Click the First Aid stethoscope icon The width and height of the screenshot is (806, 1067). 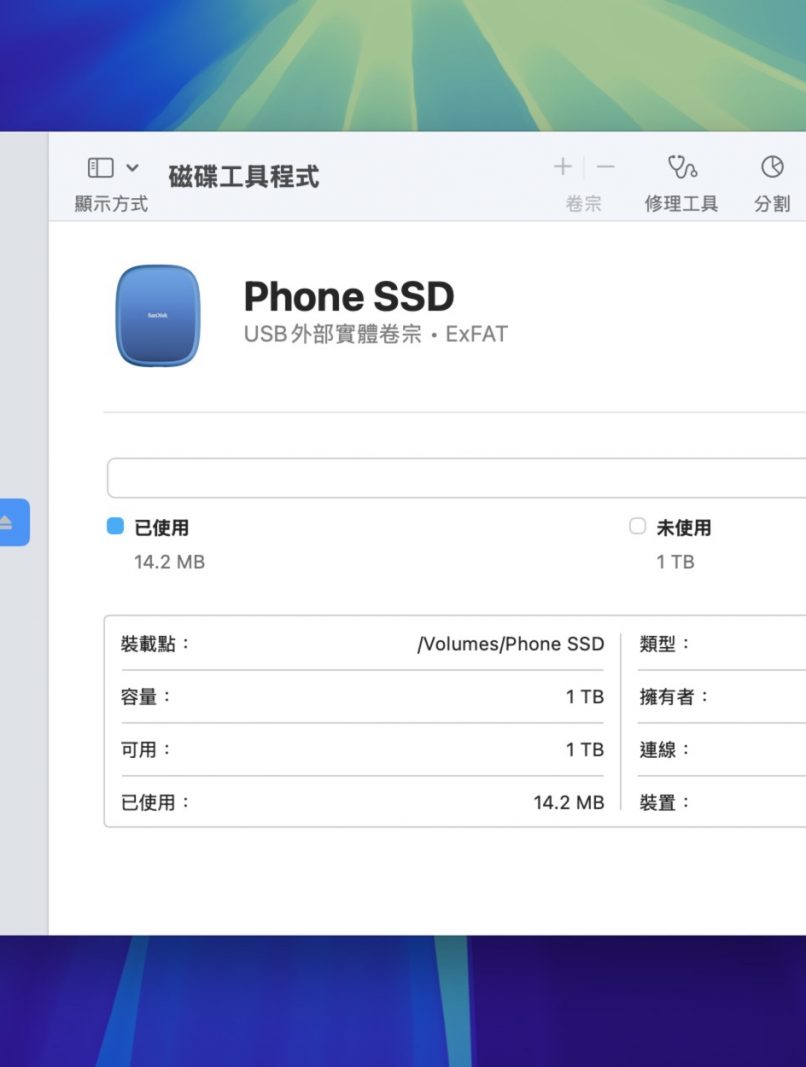pyautogui.click(x=682, y=167)
